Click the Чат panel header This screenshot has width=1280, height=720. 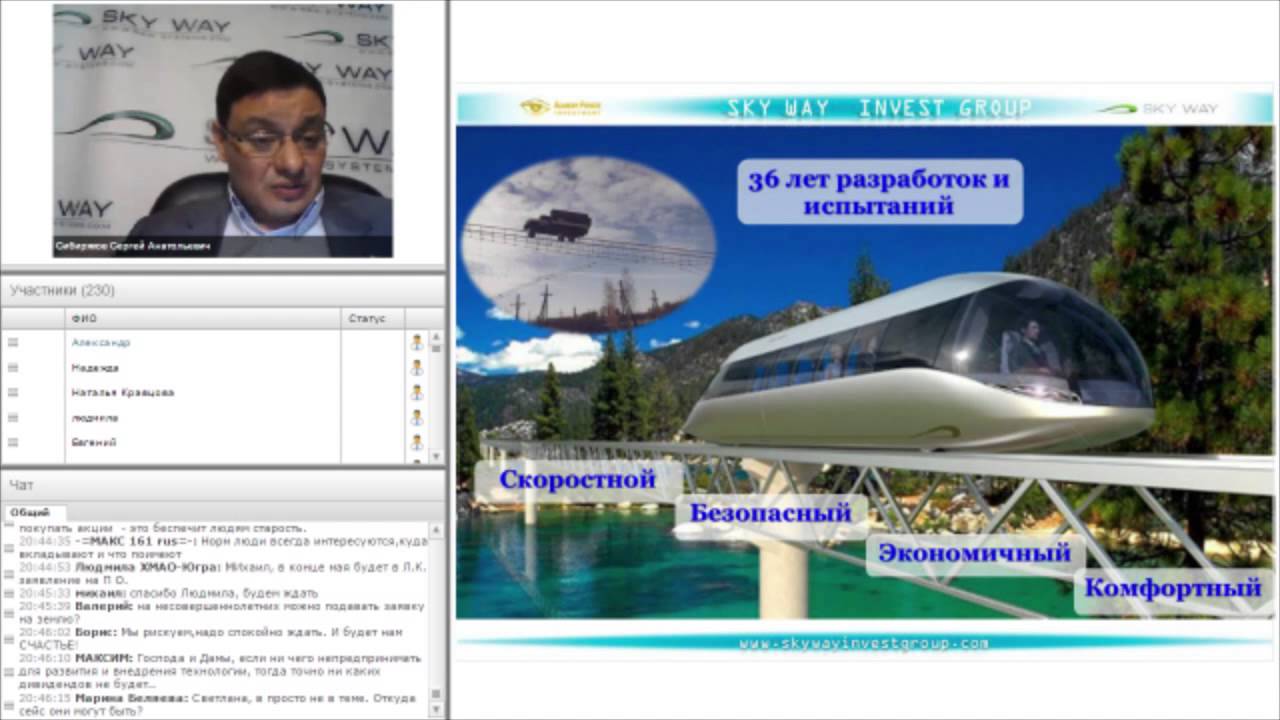pos(222,485)
